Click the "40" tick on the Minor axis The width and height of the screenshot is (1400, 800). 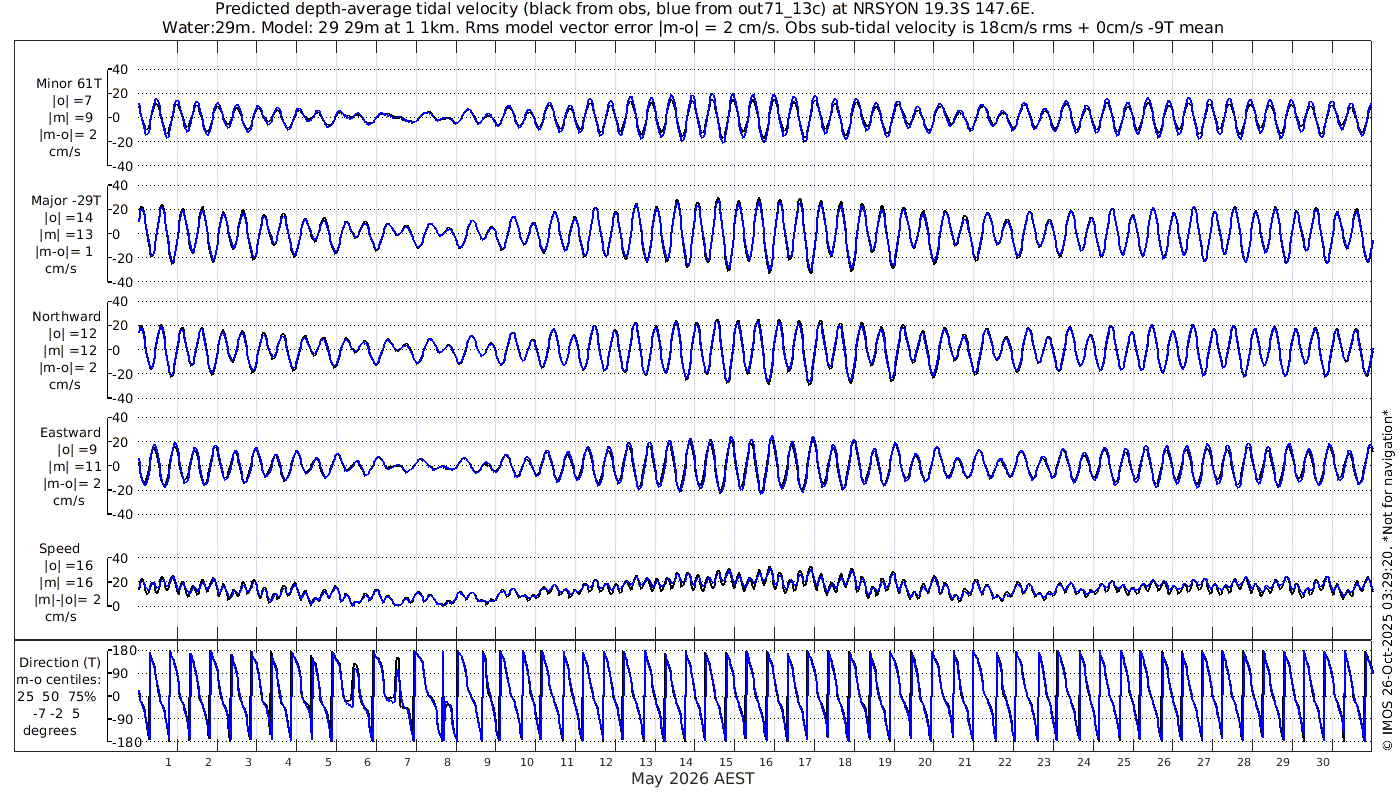pos(122,69)
